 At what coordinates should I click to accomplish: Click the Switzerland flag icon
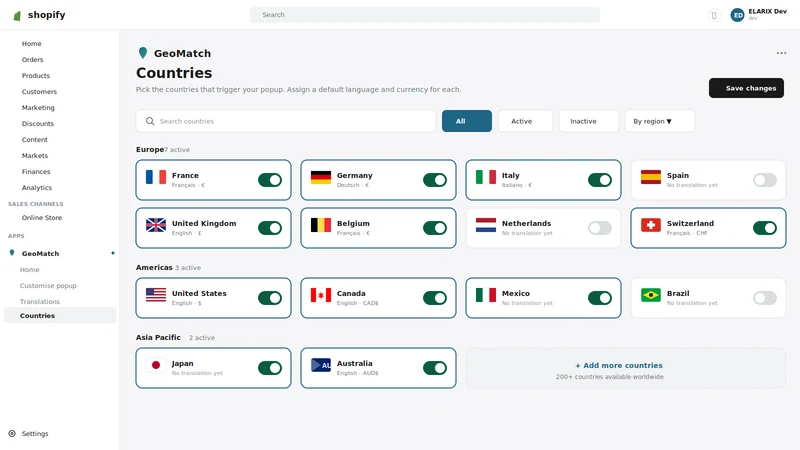[x=651, y=225]
